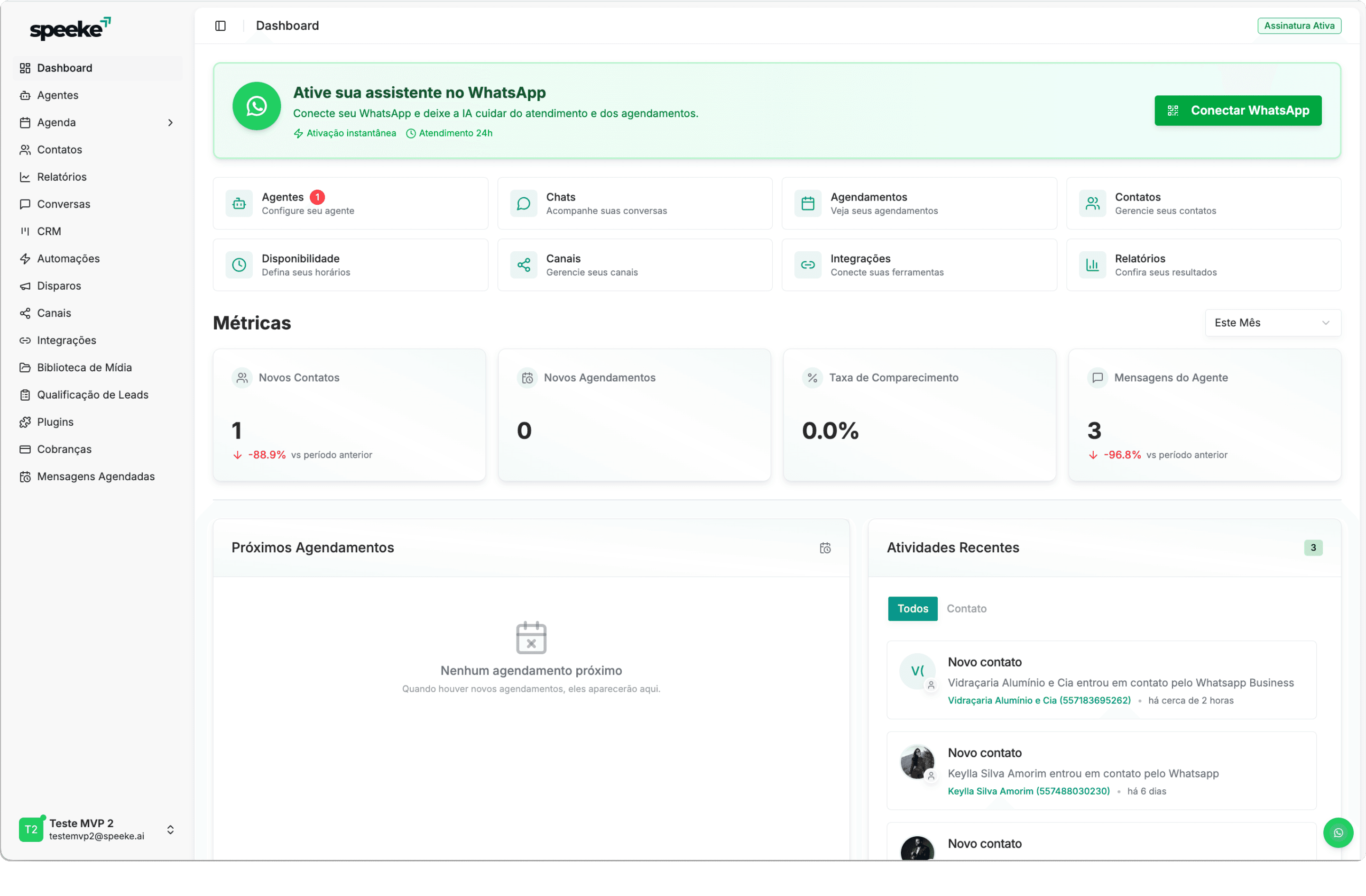Open Qualificação de Leads in sidebar
The height and width of the screenshot is (896, 1366).
tap(98, 395)
